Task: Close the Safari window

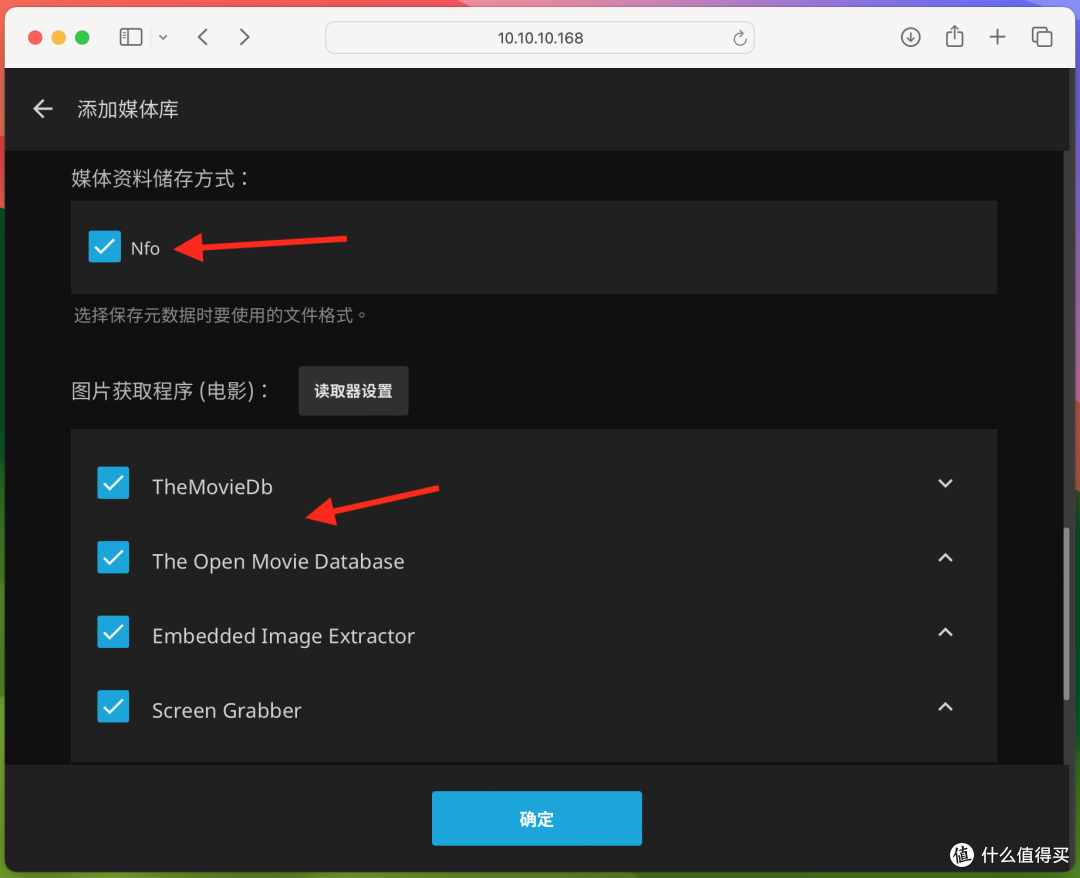Action: pos(35,37)
